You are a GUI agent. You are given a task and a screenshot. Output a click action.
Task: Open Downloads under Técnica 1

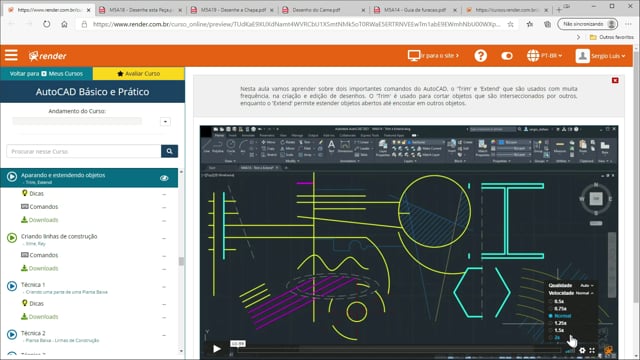point(43,316)
